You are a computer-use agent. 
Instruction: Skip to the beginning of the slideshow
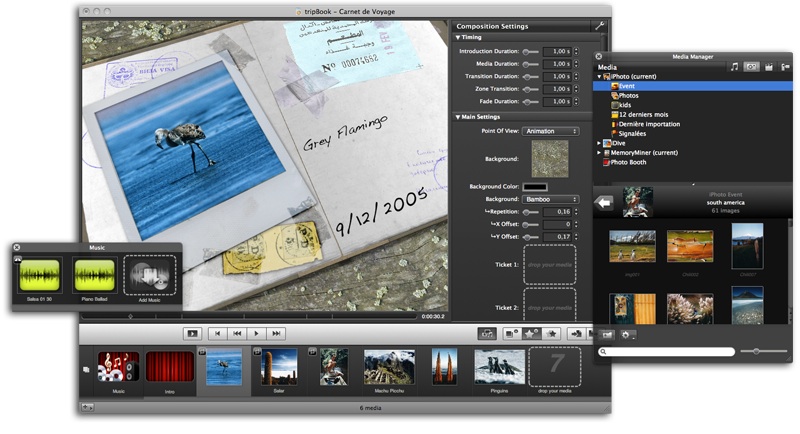click(217, 333)
